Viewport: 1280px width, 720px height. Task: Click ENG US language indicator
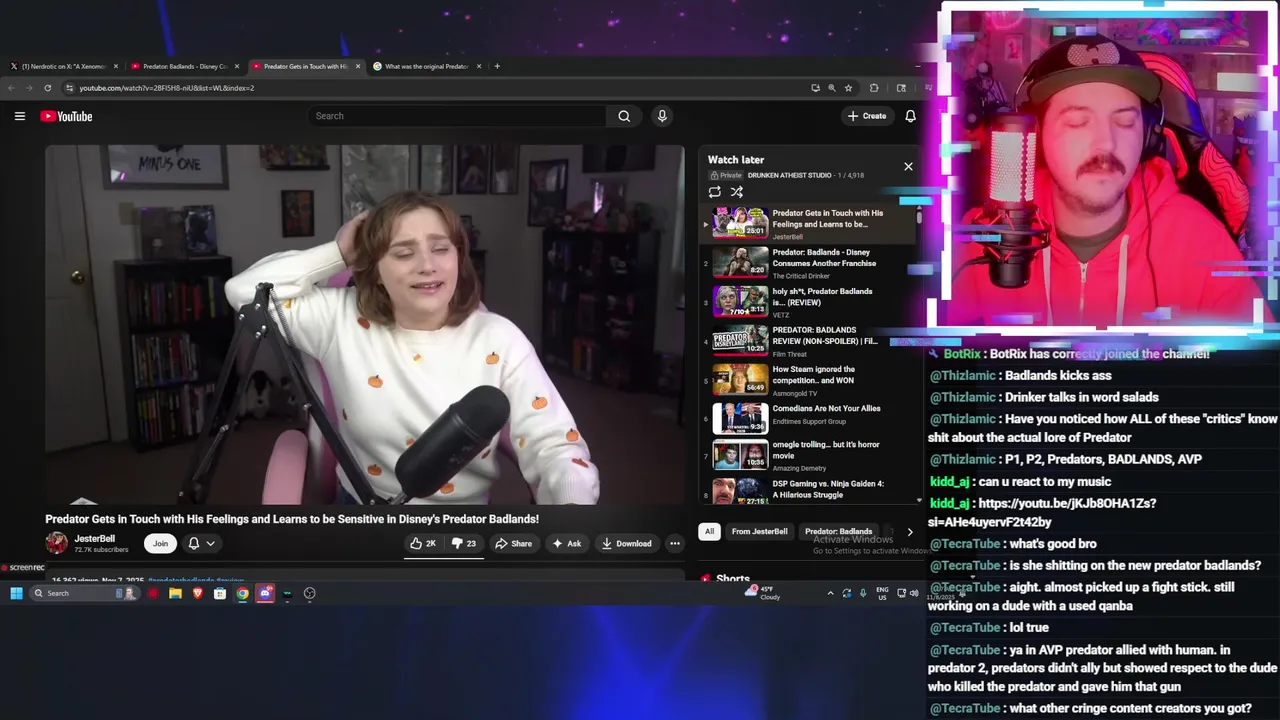click(x=882, y=593)
